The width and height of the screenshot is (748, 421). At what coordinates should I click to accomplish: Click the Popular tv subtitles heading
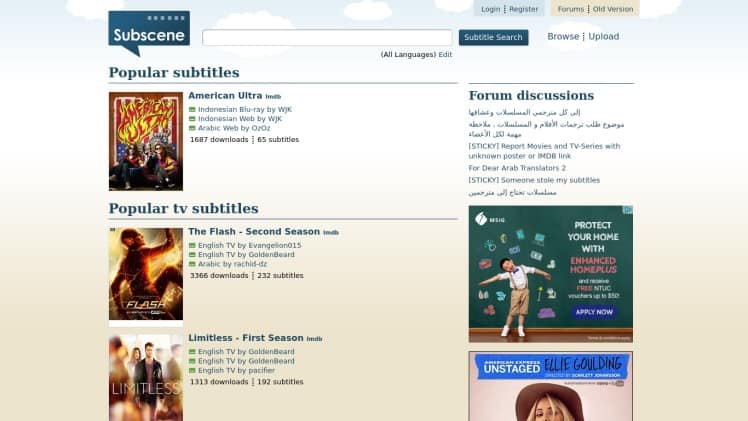(x=184, y=208)
